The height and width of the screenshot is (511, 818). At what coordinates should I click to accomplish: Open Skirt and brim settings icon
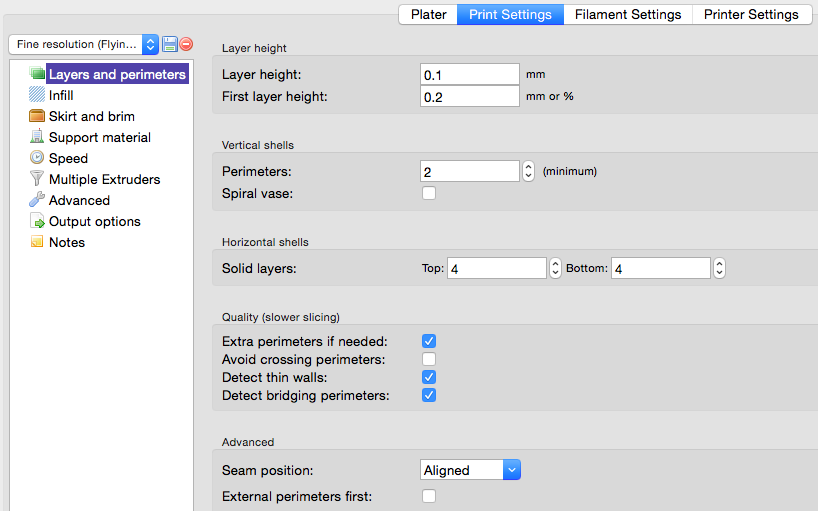tap(37, 116)
